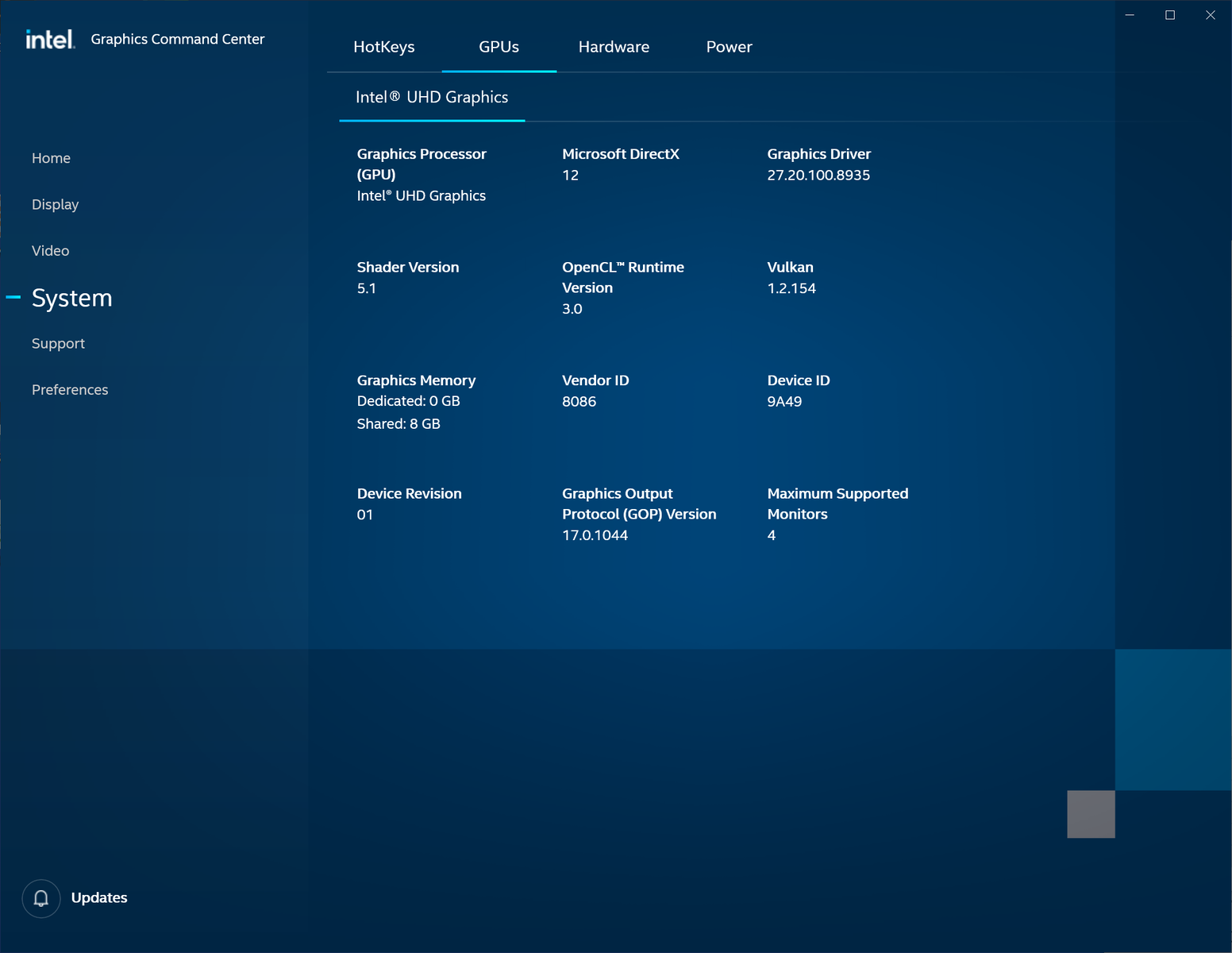
Task: Click the OpenCL Runtime Version value 3.0
Action: point(572,309)
